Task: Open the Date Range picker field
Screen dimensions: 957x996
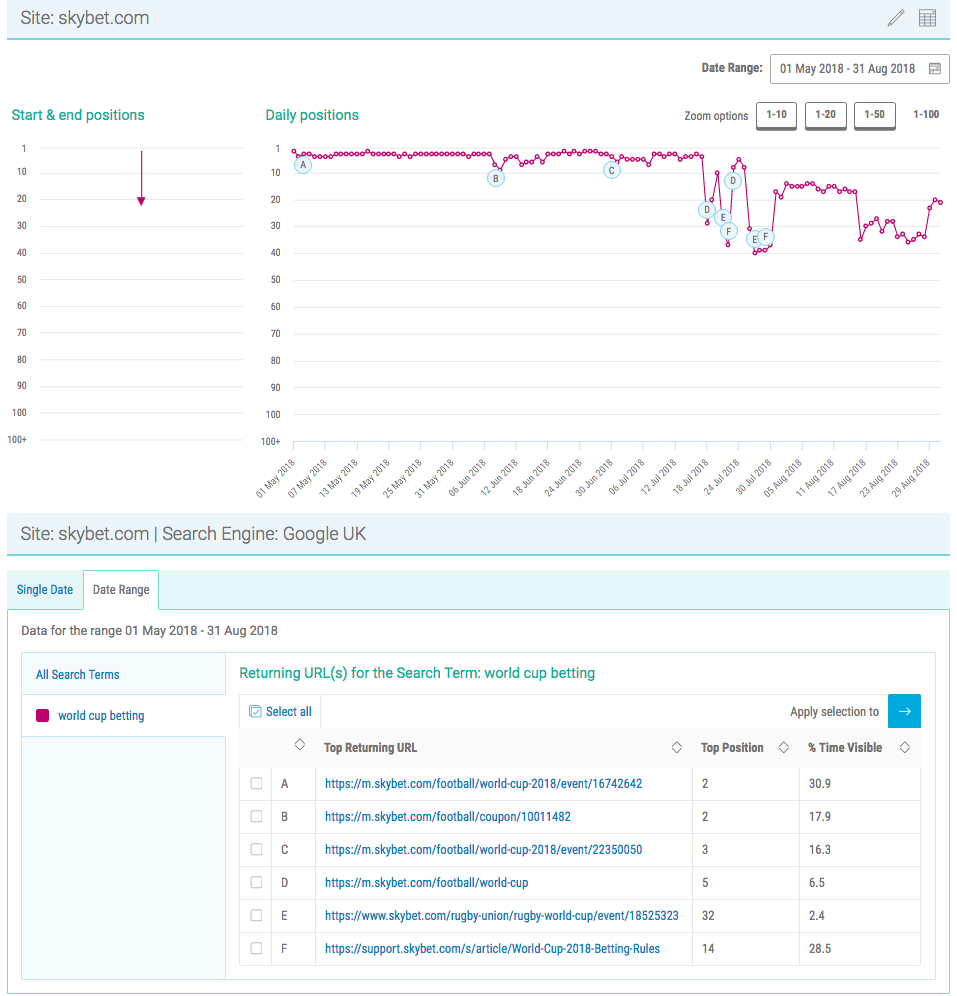Action: pos(860,69)
